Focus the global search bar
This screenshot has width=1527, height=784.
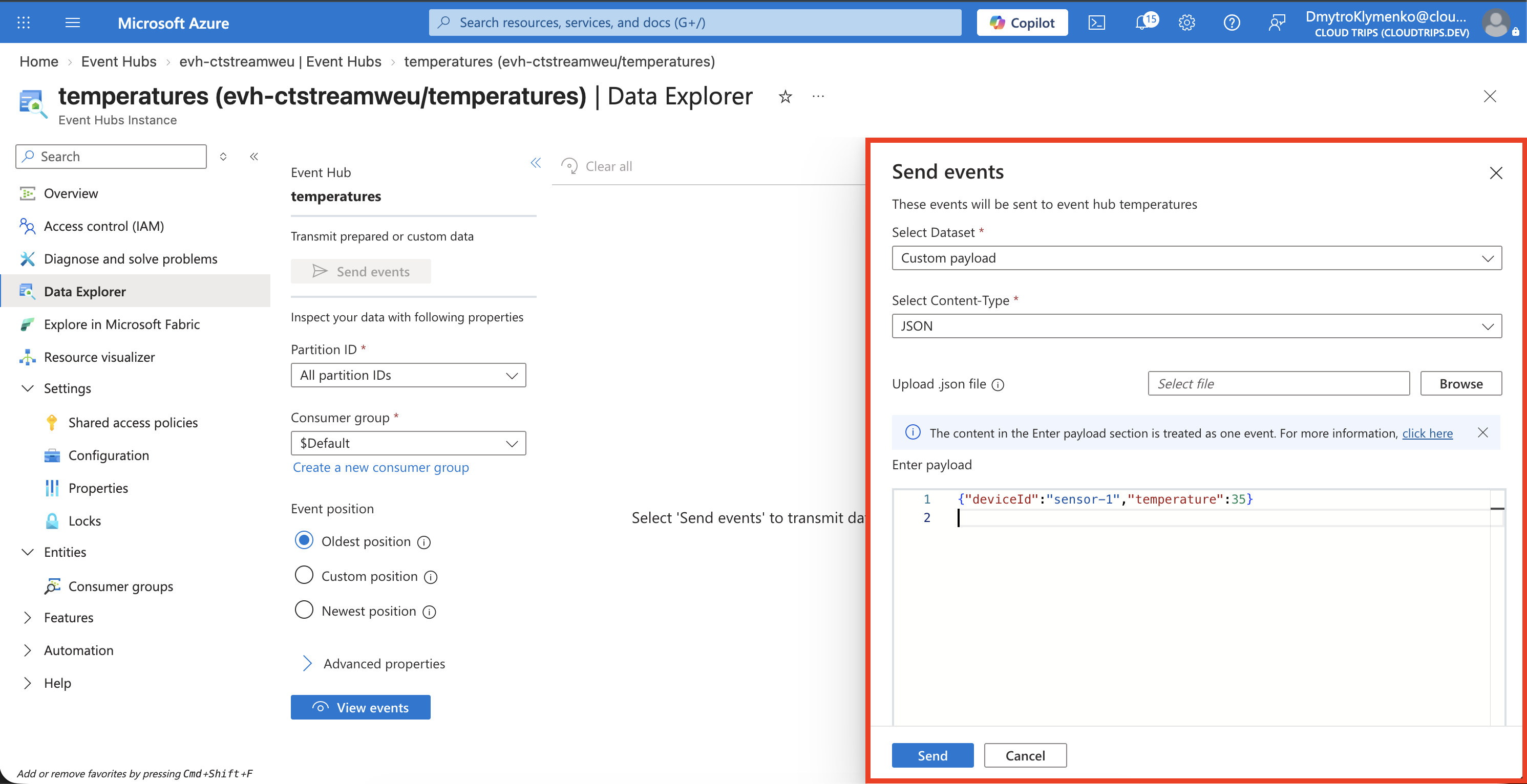click(695, 23)
